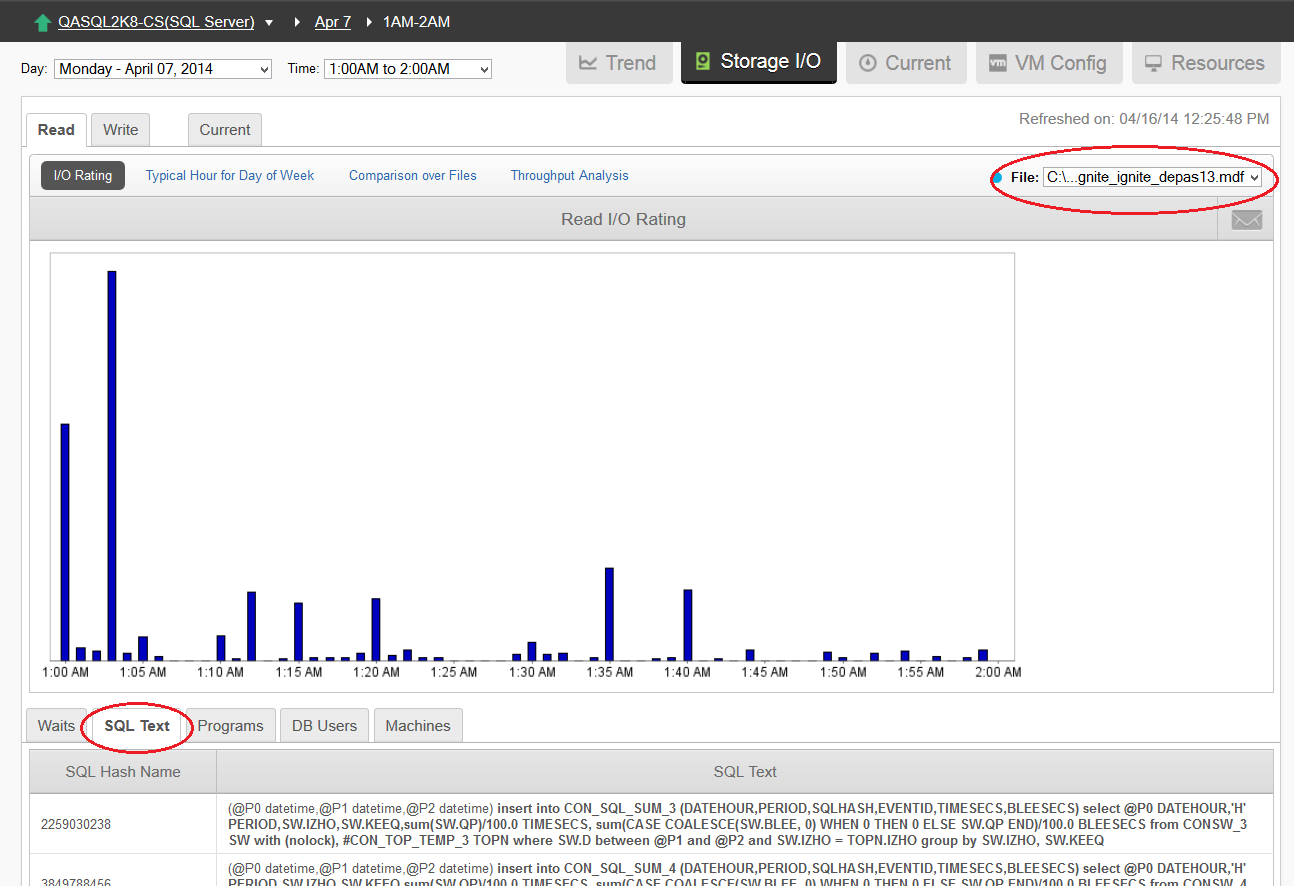Click the bar at 1:20 AM

(x=376, y=629)
